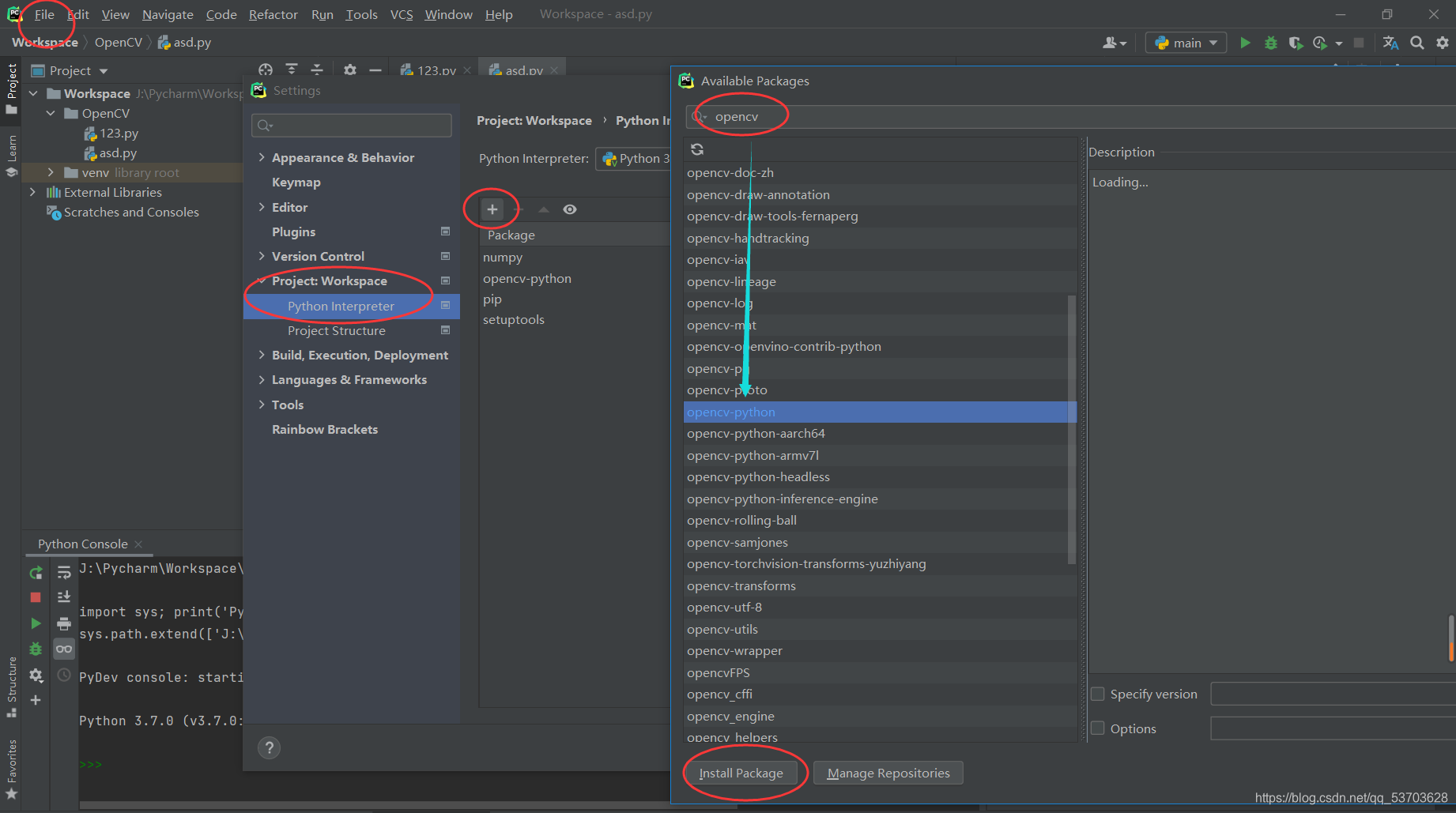This screenshot has height=813, width=1456.
Task: Enable the Options checkbox
Action: point(1098,728)
